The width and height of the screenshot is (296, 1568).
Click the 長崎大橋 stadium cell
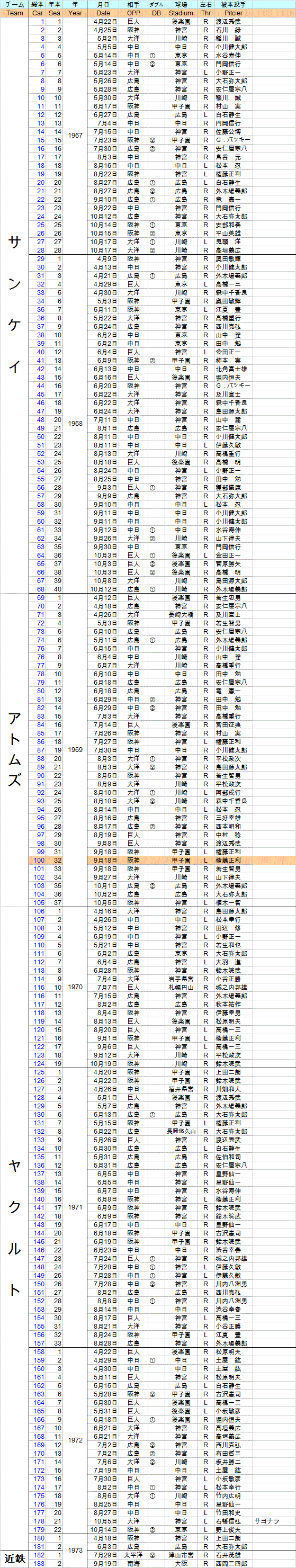point(181,614)
